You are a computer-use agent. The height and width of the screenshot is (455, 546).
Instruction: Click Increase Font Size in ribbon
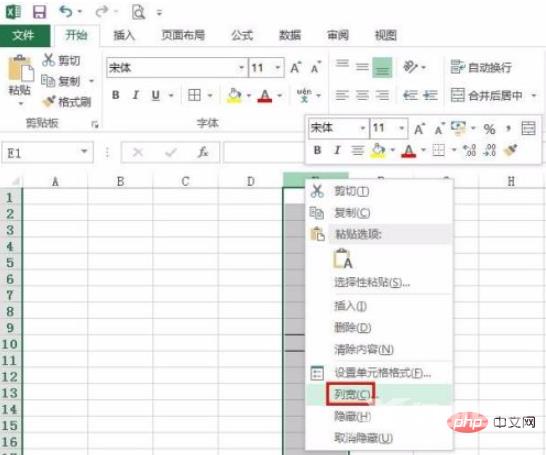pyautogui.click(x=296, y=67)
